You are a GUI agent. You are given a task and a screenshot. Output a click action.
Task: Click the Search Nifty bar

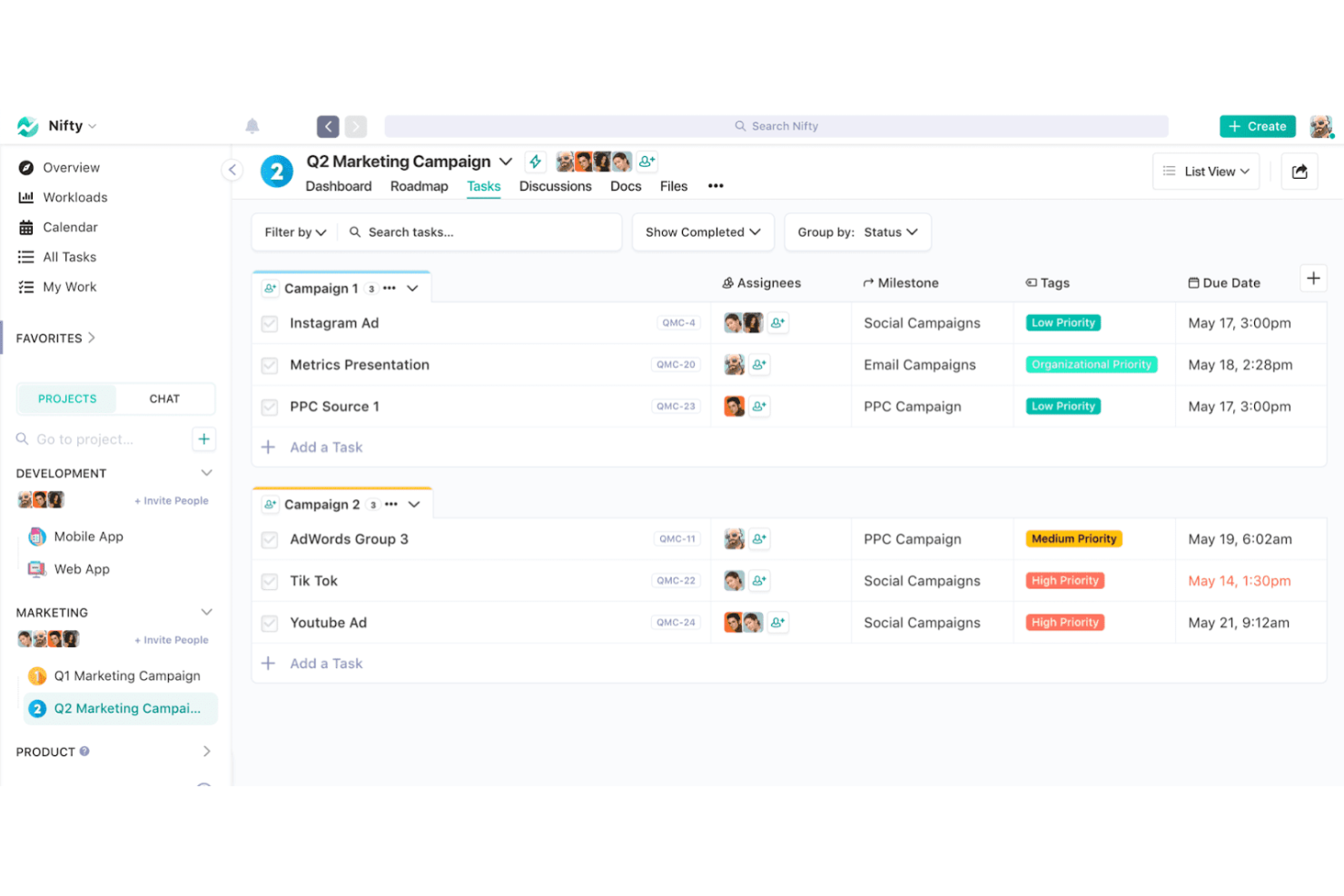click(x=776, y=126)
